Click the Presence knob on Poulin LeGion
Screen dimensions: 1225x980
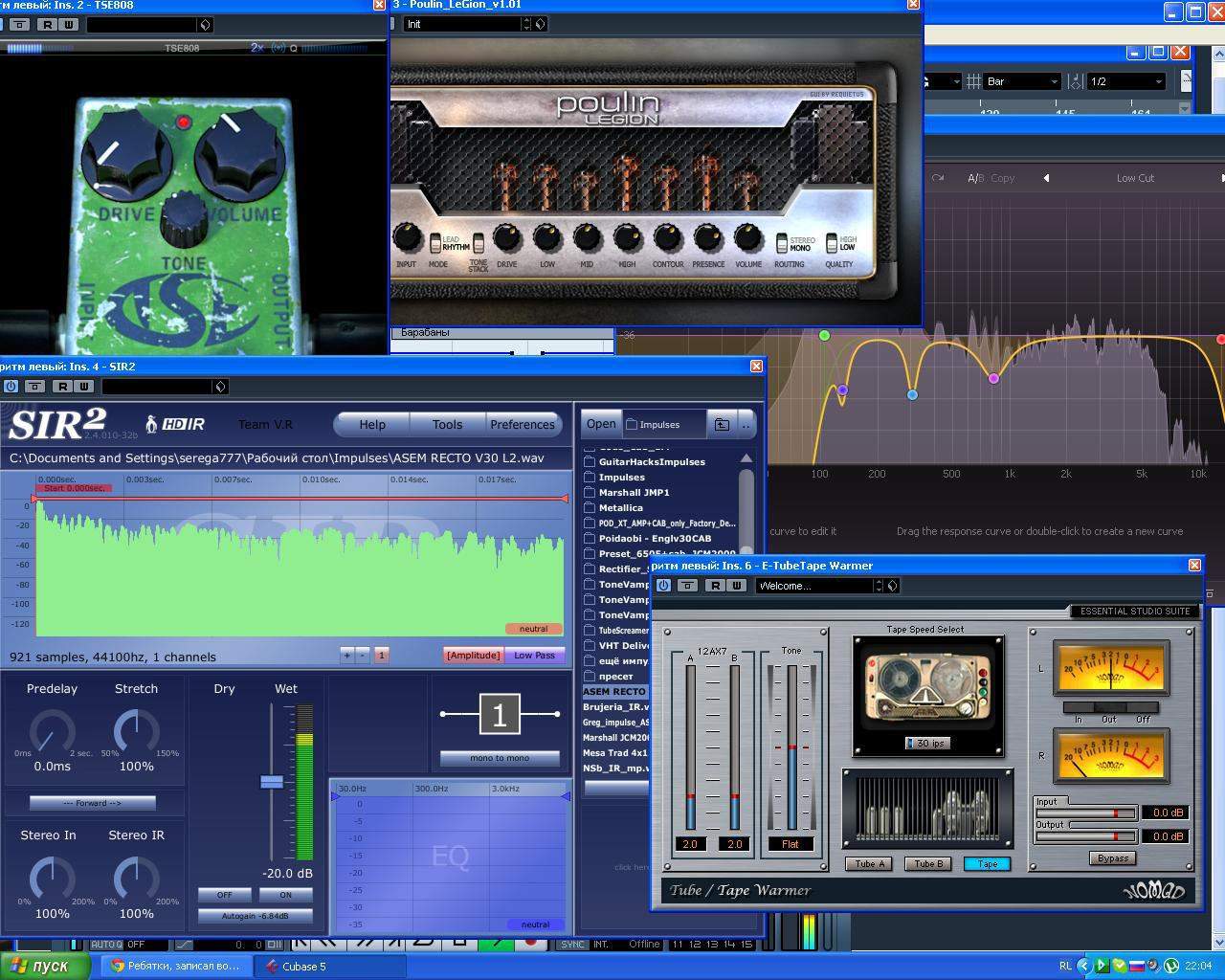[x=708, y=239]
